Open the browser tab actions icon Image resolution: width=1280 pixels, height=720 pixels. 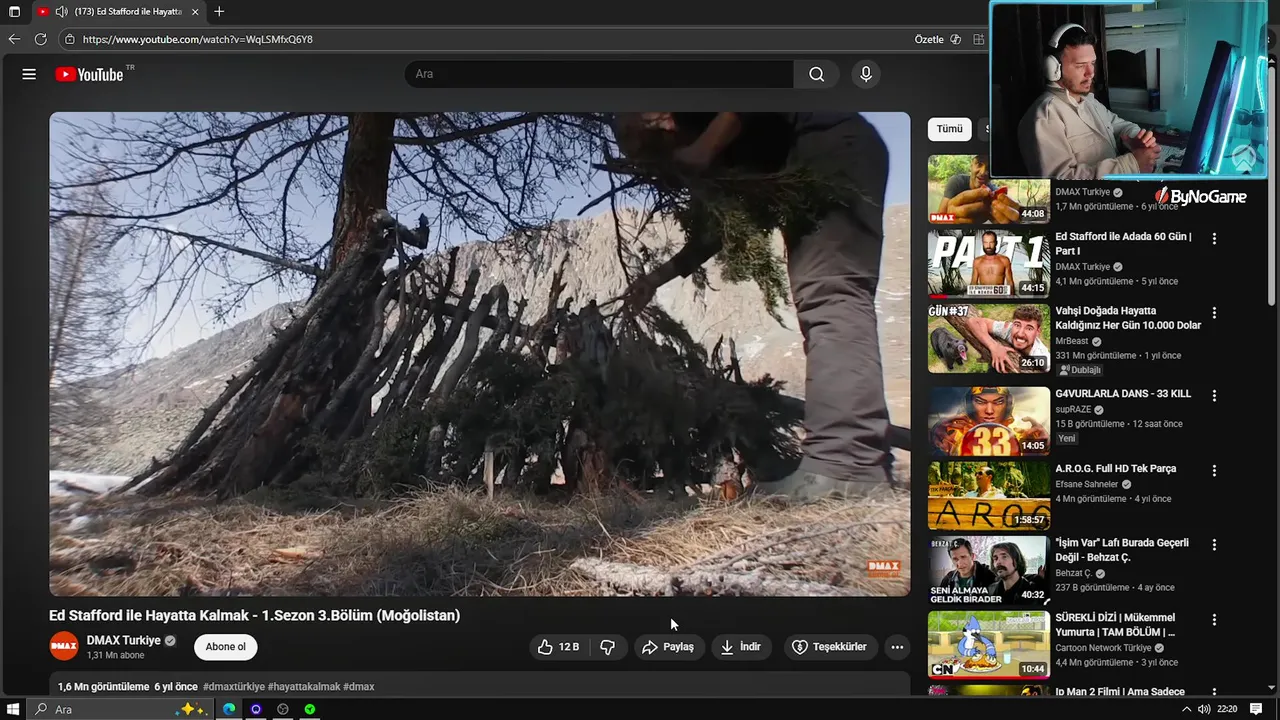[14, 12]
